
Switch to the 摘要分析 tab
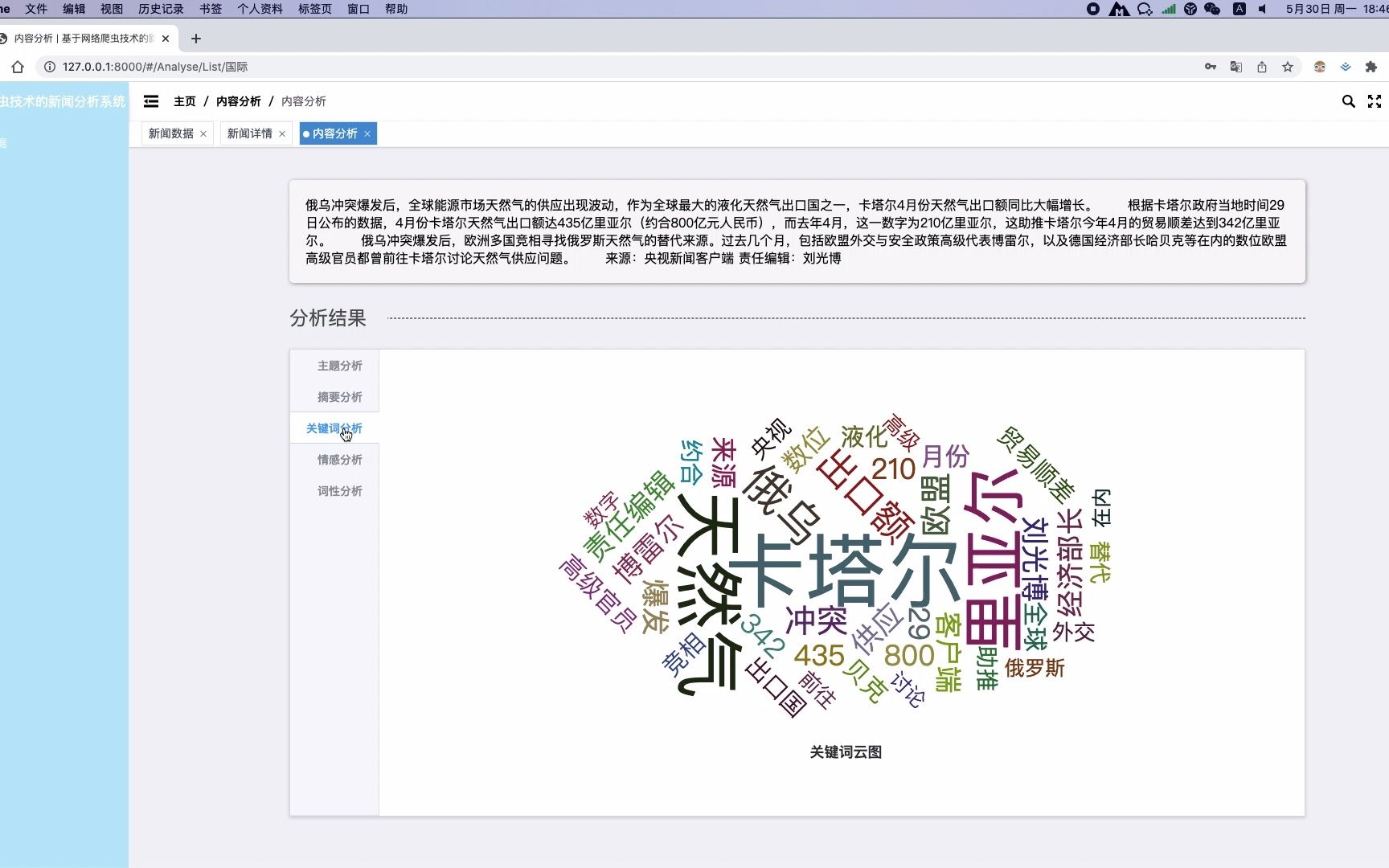(x=334, y=397)
